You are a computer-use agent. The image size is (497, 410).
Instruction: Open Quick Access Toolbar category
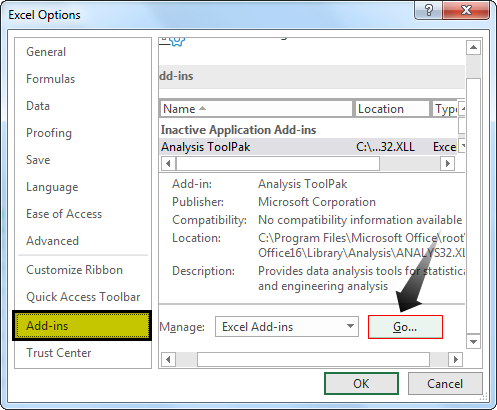83,297
